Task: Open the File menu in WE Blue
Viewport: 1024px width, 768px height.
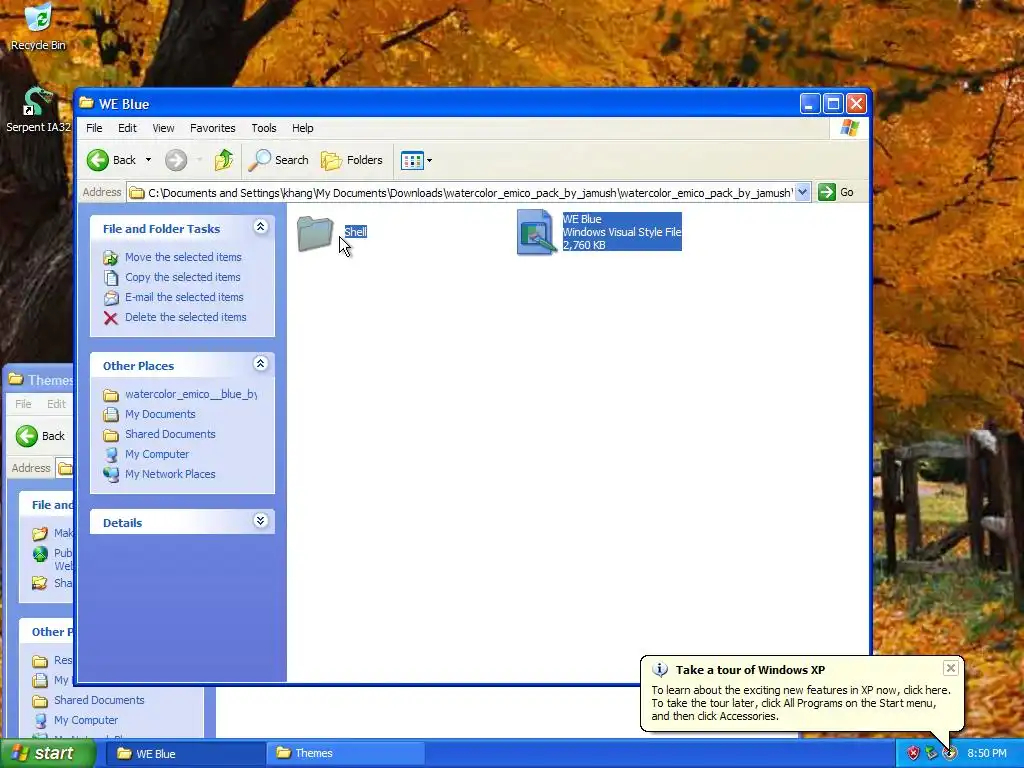Action: (94, 128)
